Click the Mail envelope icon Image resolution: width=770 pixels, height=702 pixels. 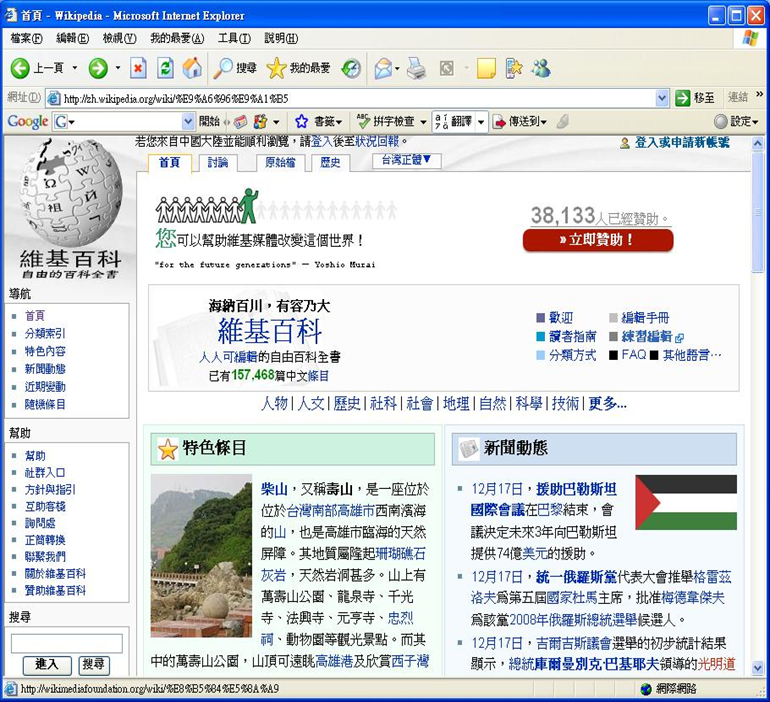tap(384, 68)
